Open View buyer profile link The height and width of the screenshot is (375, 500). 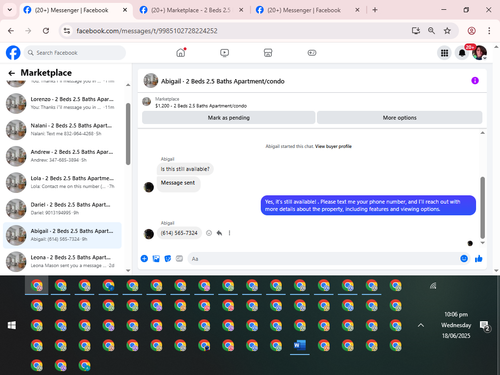[333, 146]
